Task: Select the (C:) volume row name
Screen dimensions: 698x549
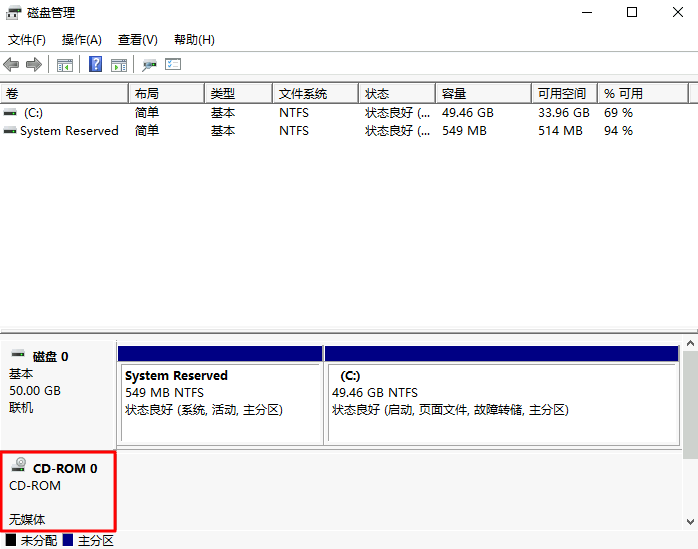Action: coord(33,113)
